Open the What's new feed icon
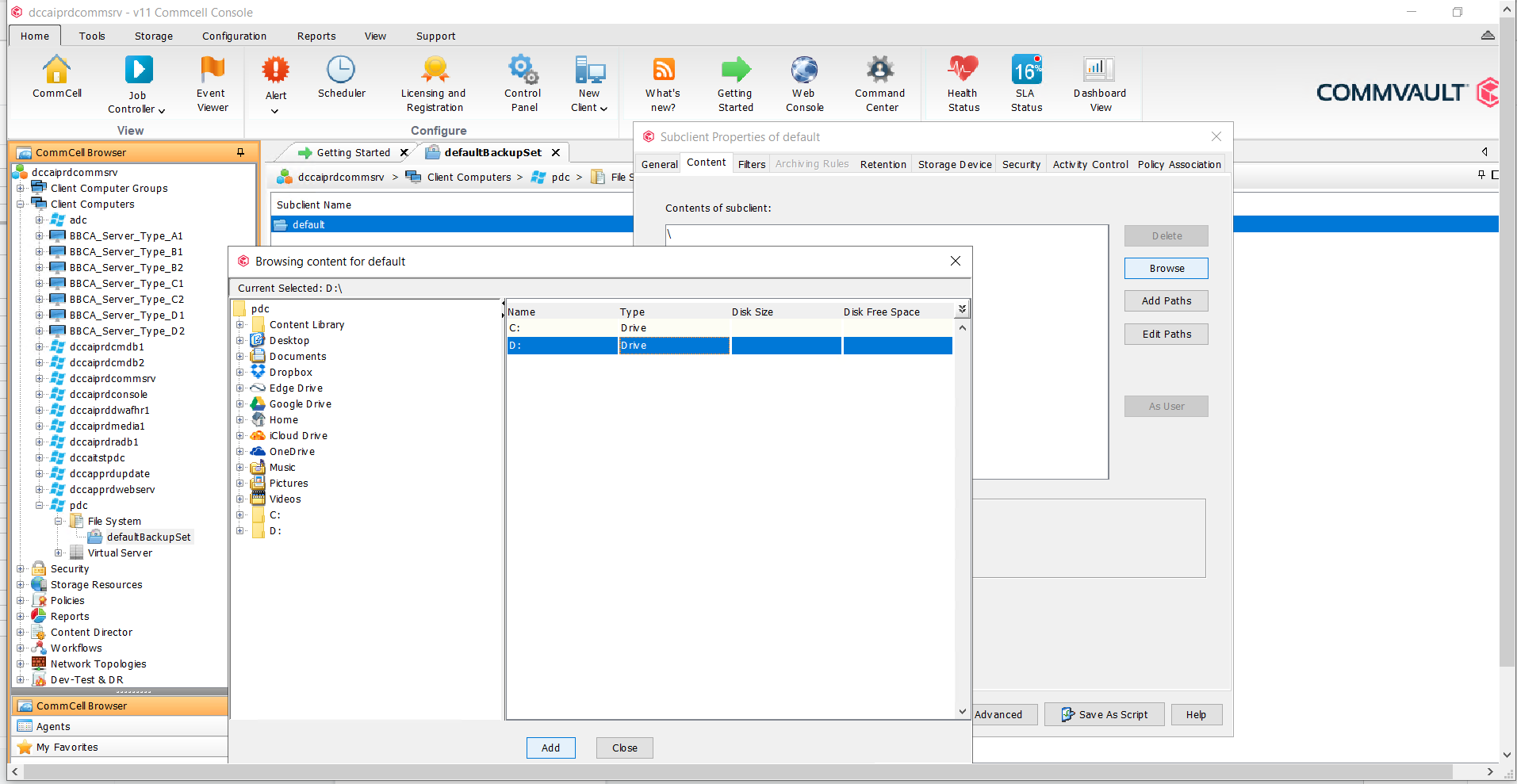The width and height of the screenshot is (1517, 784). point(663,70)
